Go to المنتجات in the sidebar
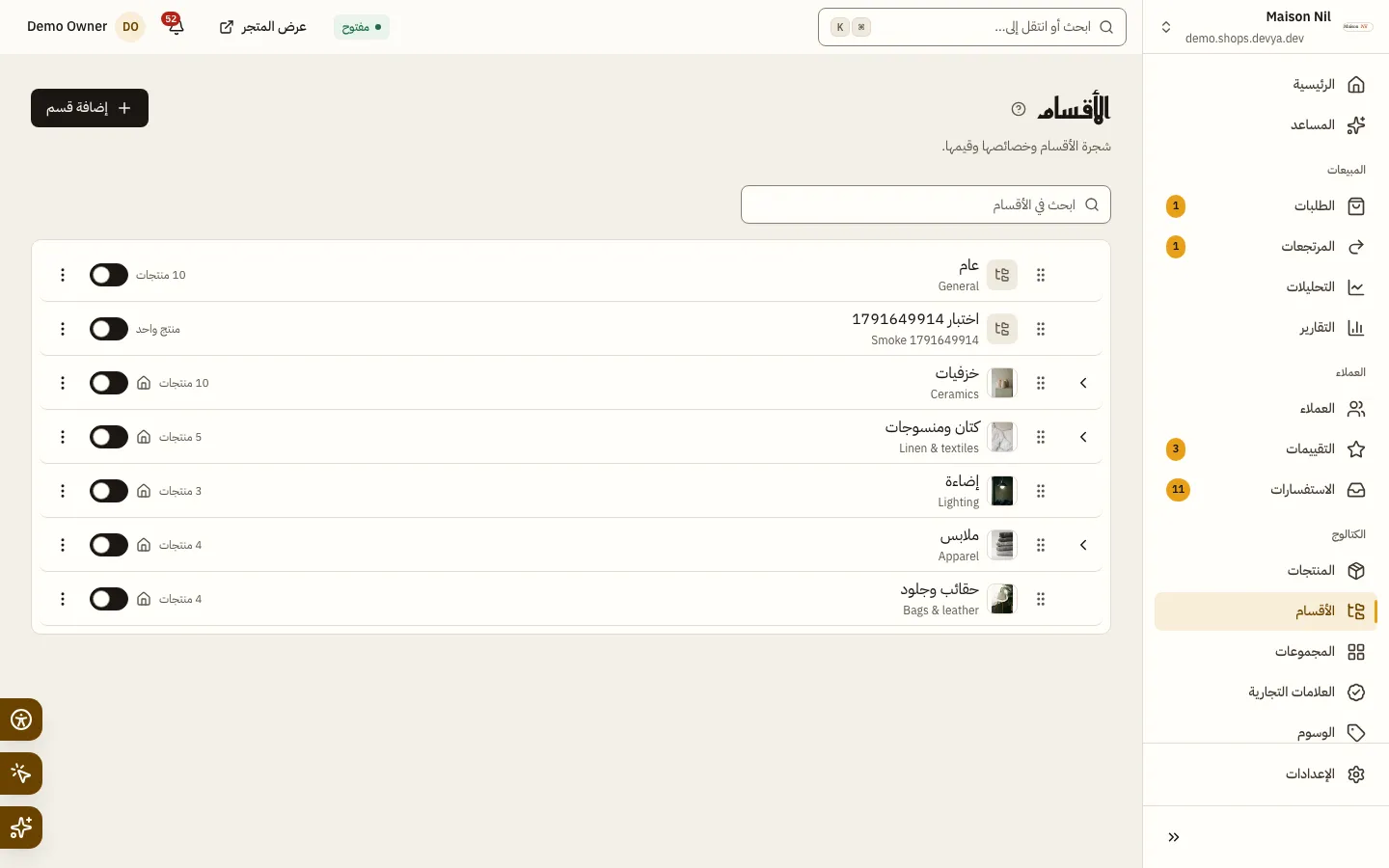This screenshot has height=868, width=1389. [x=1266, y=571]
